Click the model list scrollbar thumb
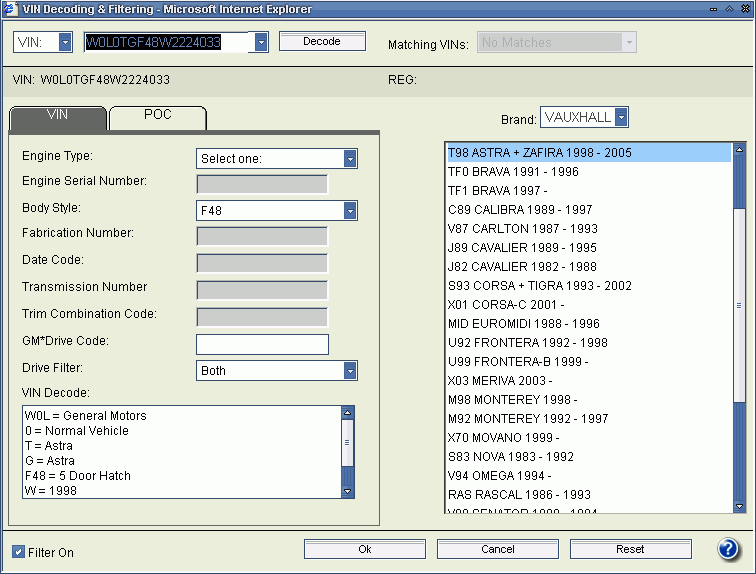Screen dimensions: 756x574 [x=739, y=305]
